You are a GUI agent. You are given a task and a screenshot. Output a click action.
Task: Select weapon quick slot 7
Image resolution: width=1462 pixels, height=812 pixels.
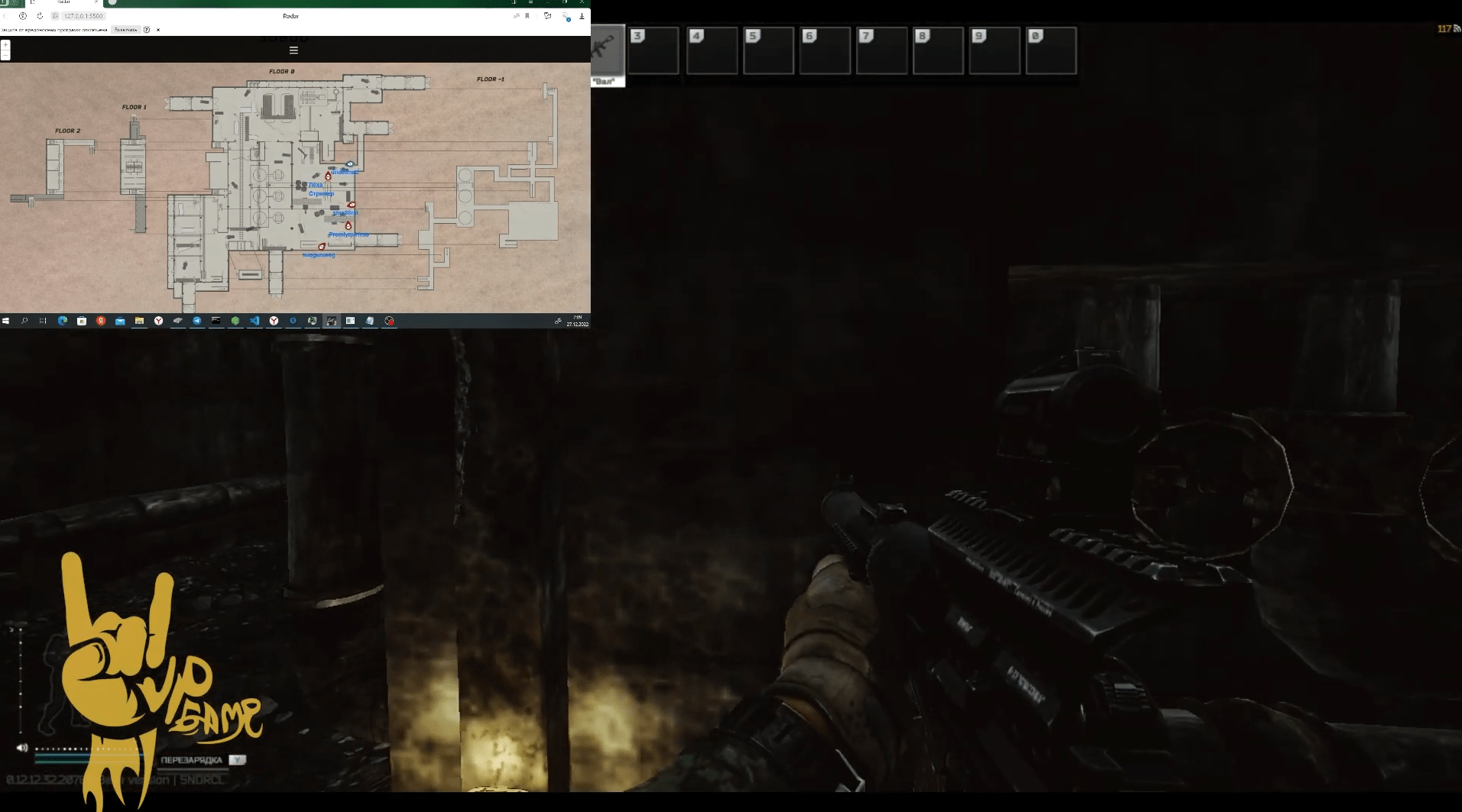[x=882, y=50]
